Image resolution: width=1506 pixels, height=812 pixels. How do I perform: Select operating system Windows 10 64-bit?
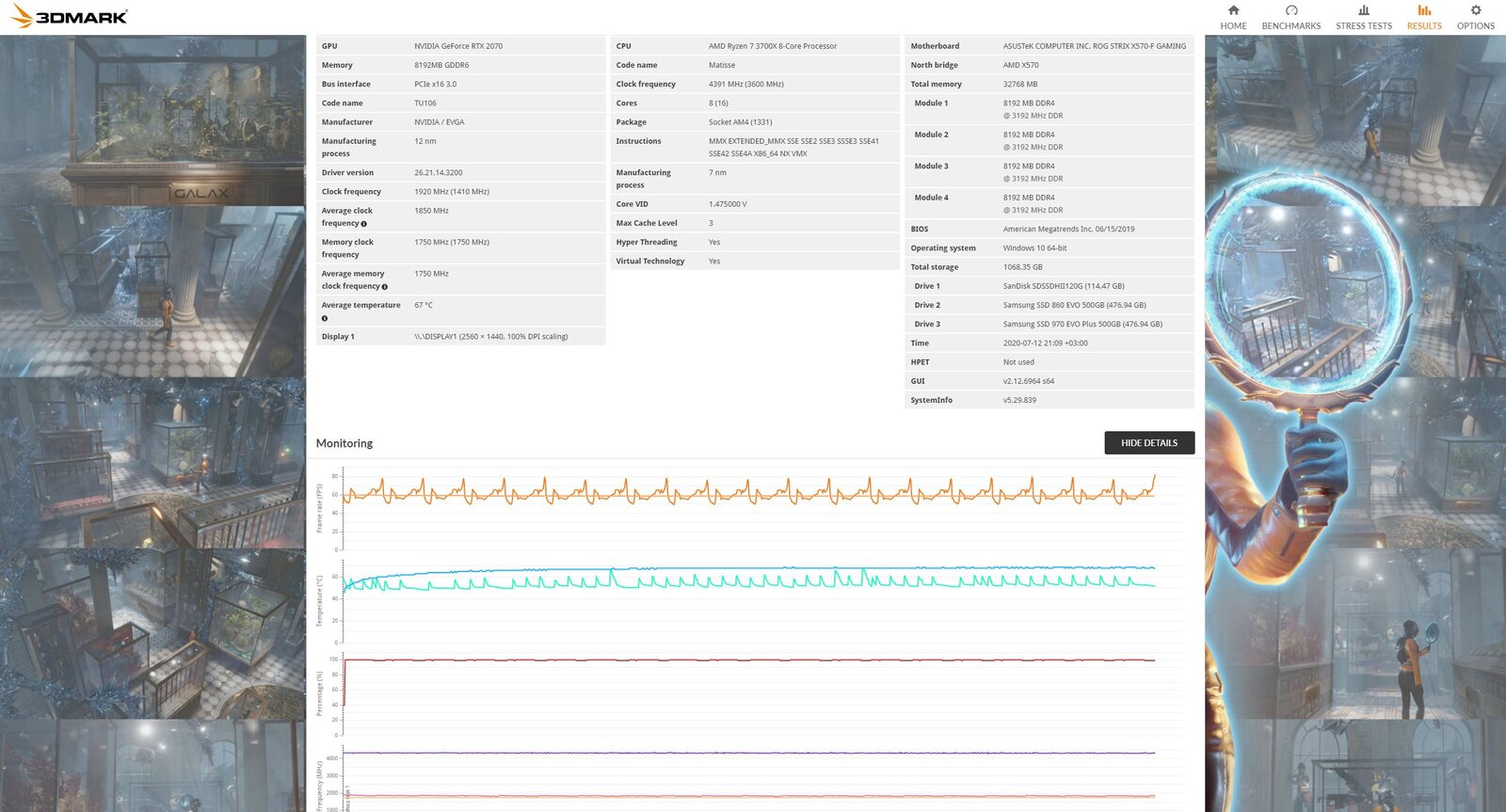tap(1035, 248)
